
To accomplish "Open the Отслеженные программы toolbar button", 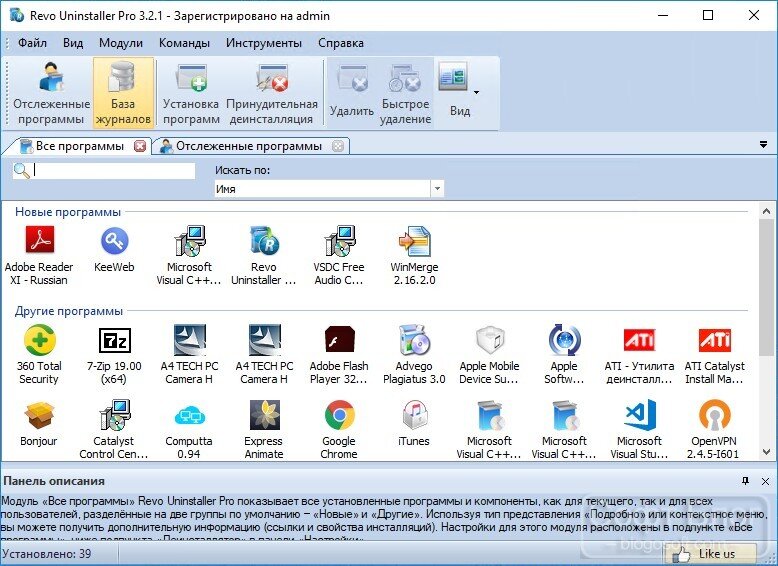I will click(x=52, y=93).
